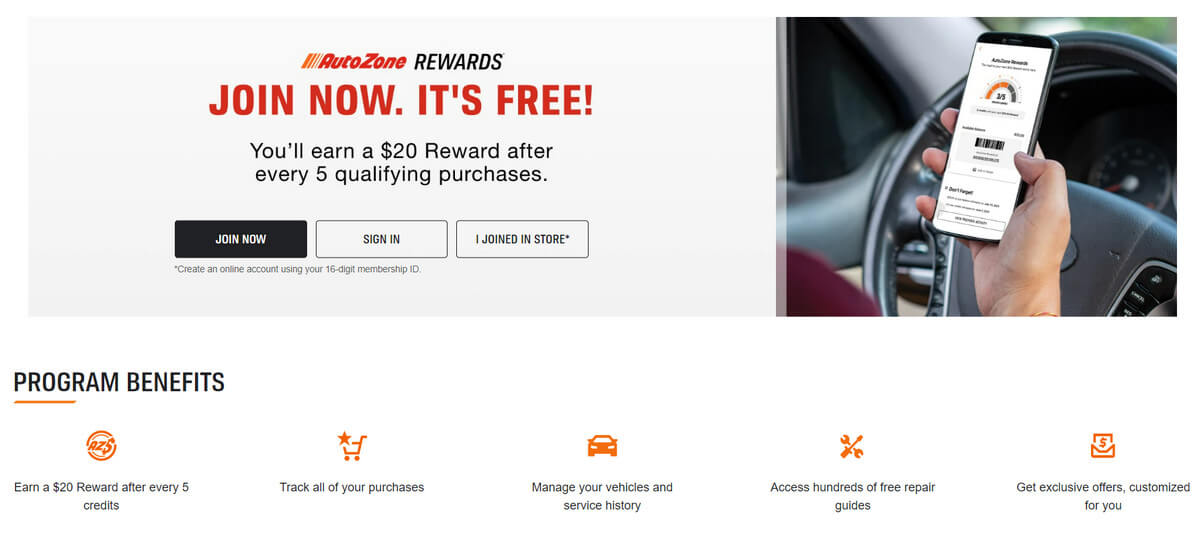Click 'Track all of your purchases' text

pyautogui.click(x=352, y=487)
